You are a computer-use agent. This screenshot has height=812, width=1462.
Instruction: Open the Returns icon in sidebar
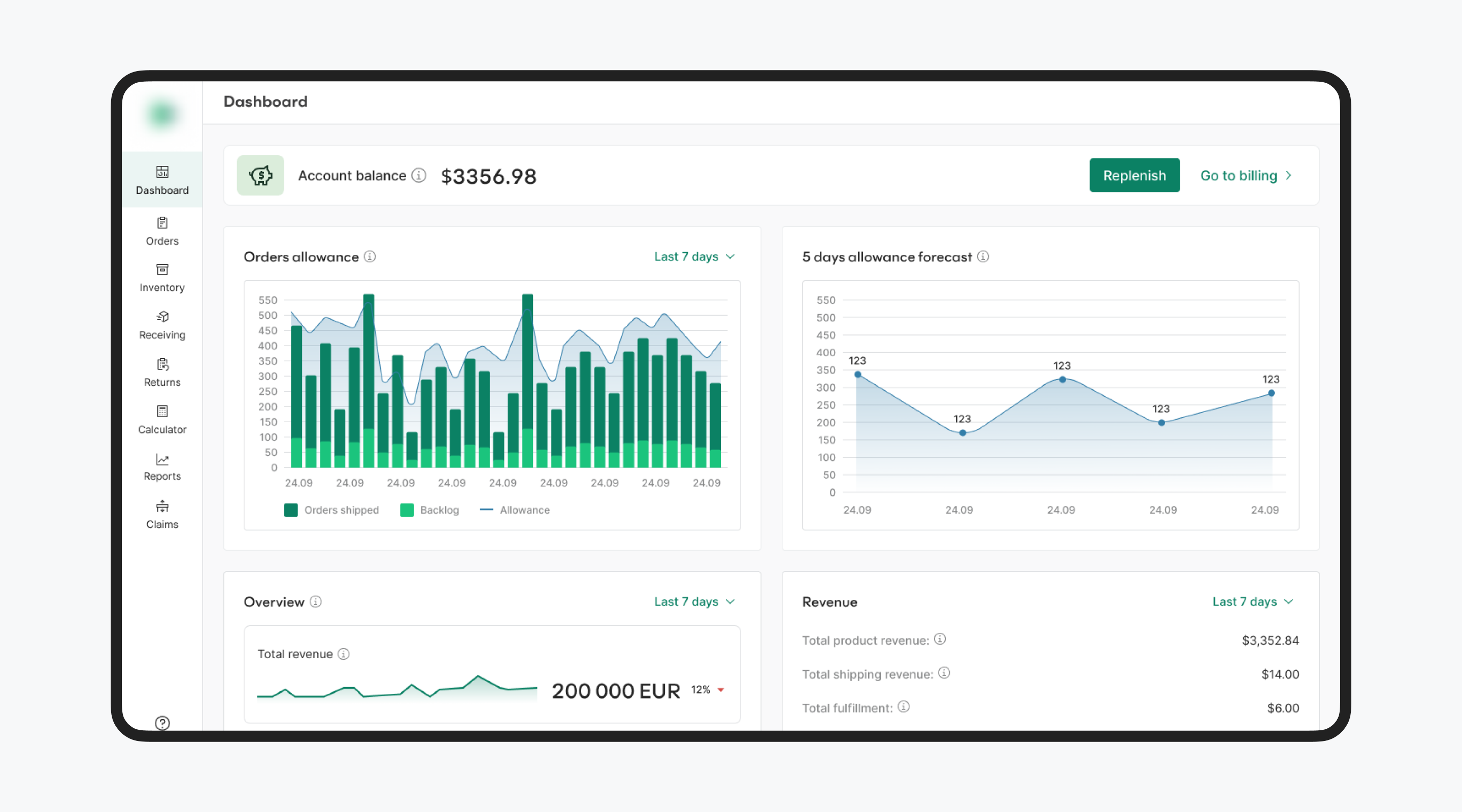162,364
